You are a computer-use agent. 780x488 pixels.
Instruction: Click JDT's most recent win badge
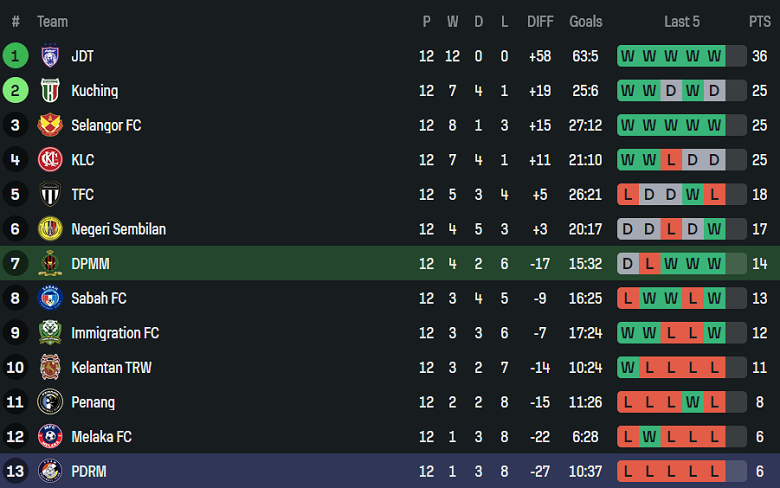point(714,56)
